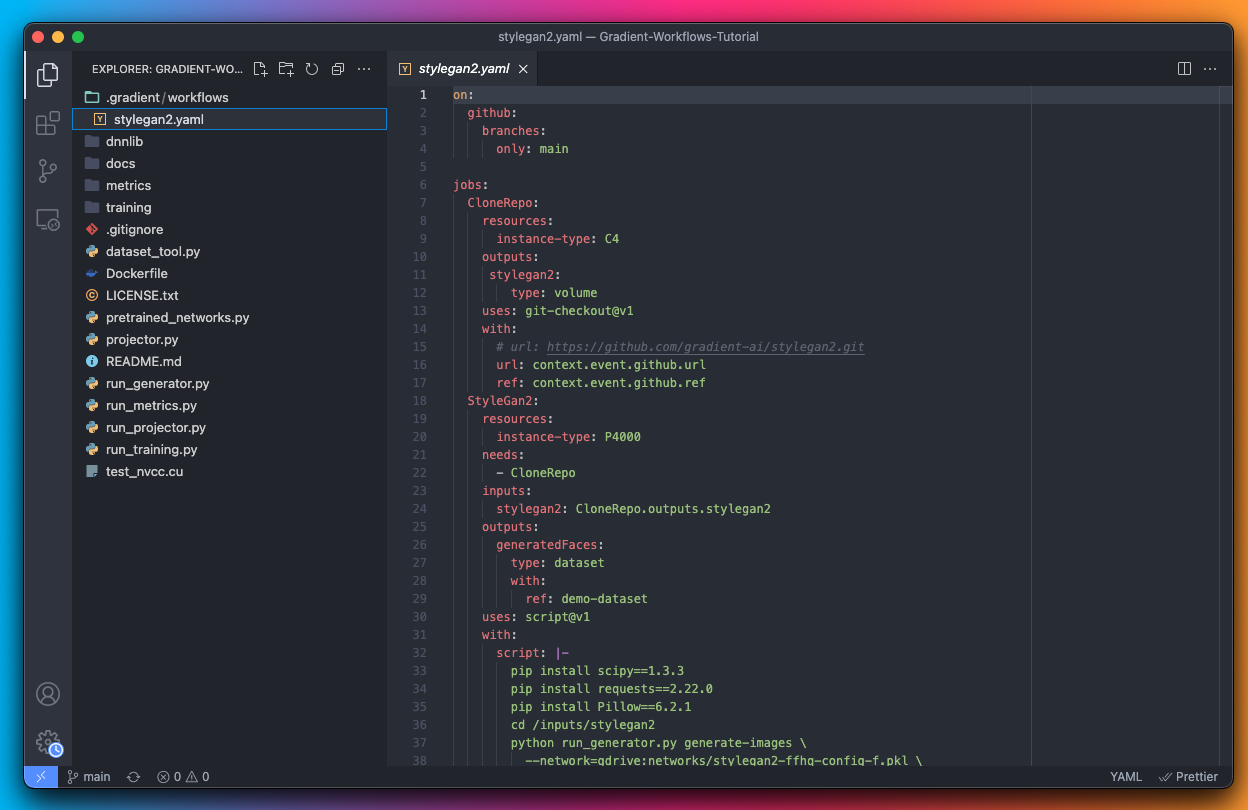Expand the docs folder

(x=230, y=163)
